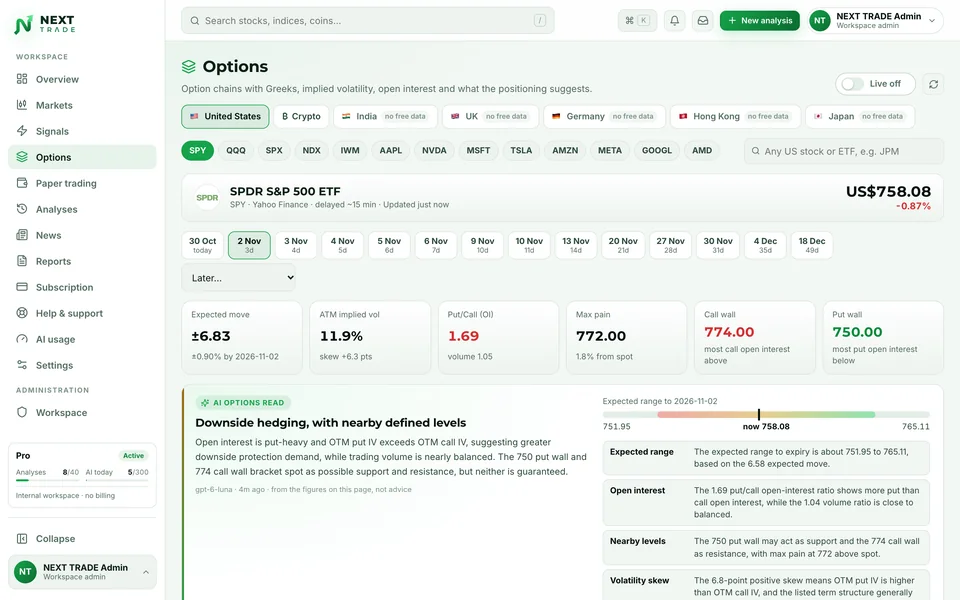Click the NT avatar in top bar
This screenshot has height=600, width=960.
(819, 21)
